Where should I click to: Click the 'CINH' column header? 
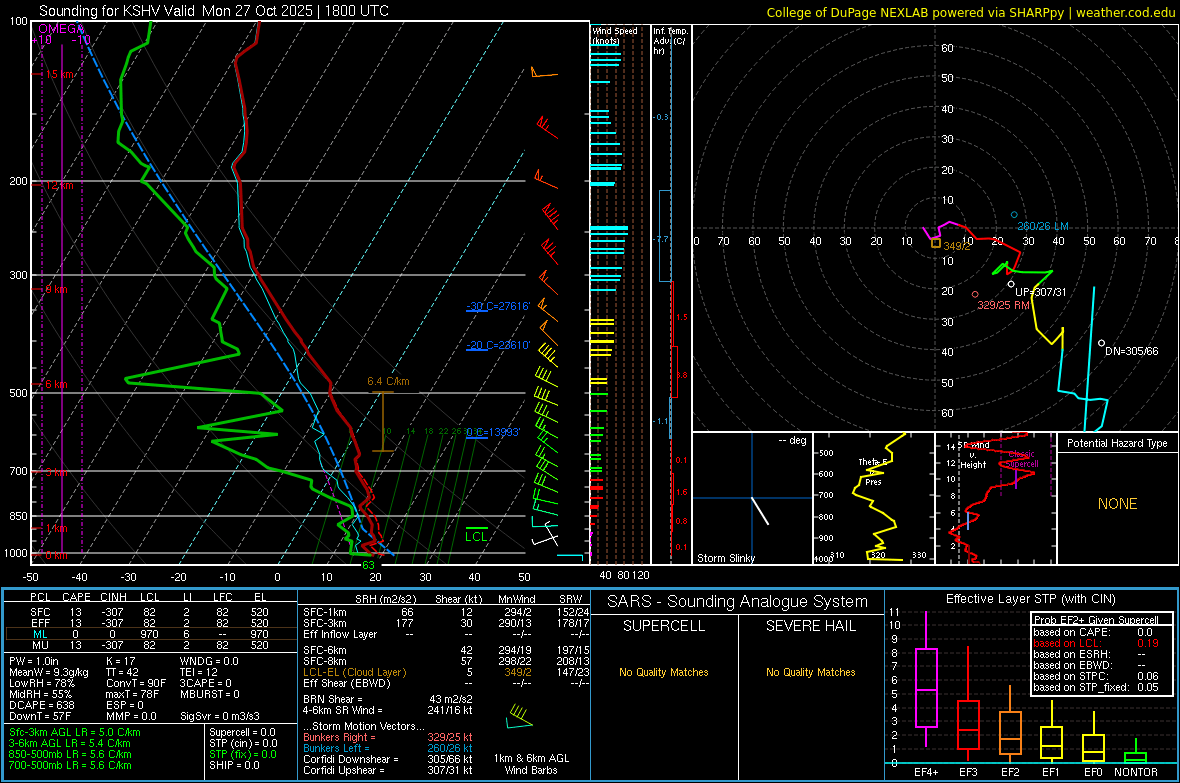114,597
